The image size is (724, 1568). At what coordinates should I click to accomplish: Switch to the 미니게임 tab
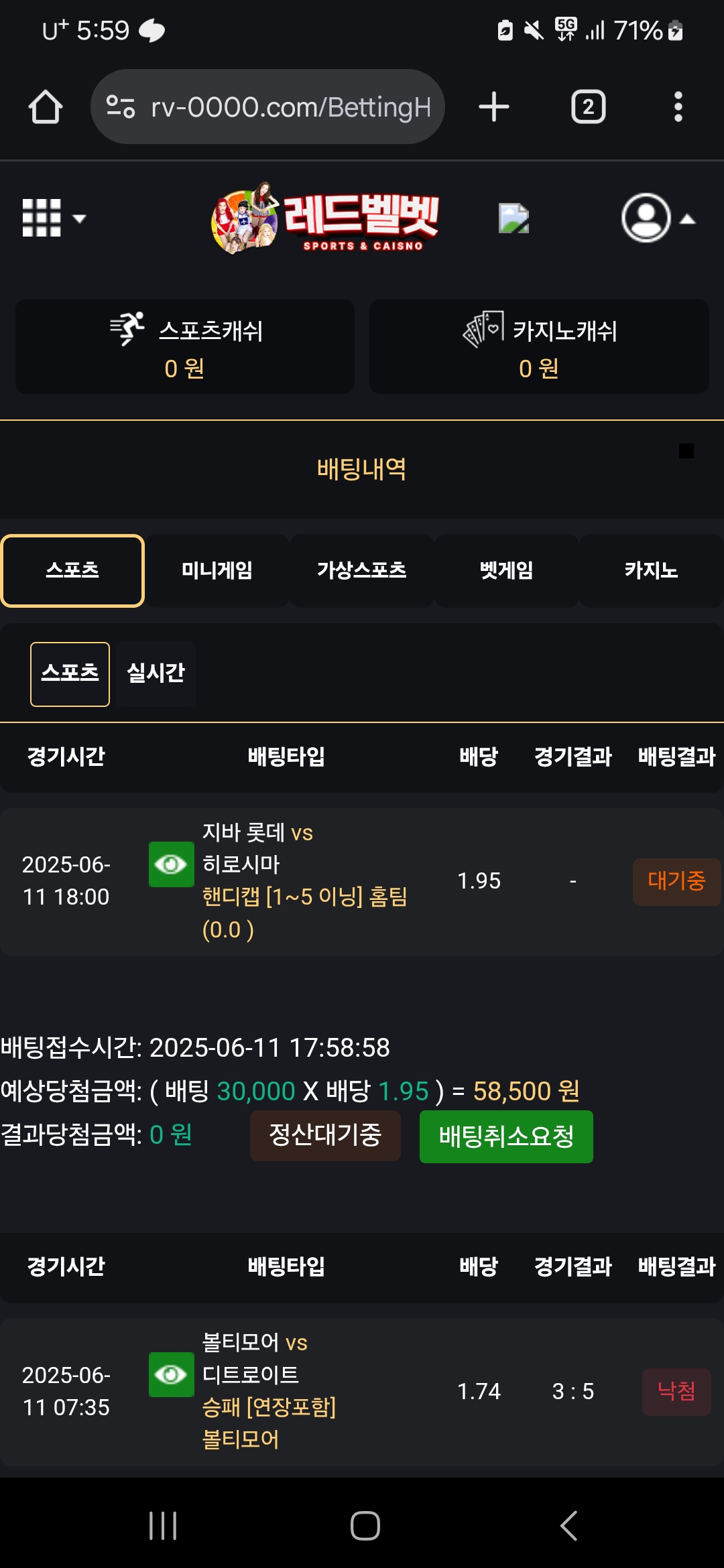pyautogui.click(x=217, y=571)
